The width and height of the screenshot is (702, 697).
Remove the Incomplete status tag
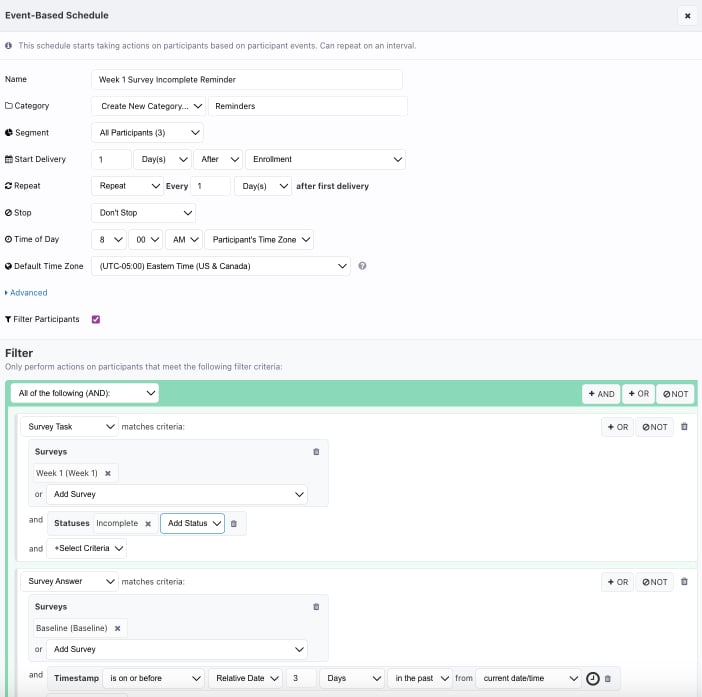[148, 523]
